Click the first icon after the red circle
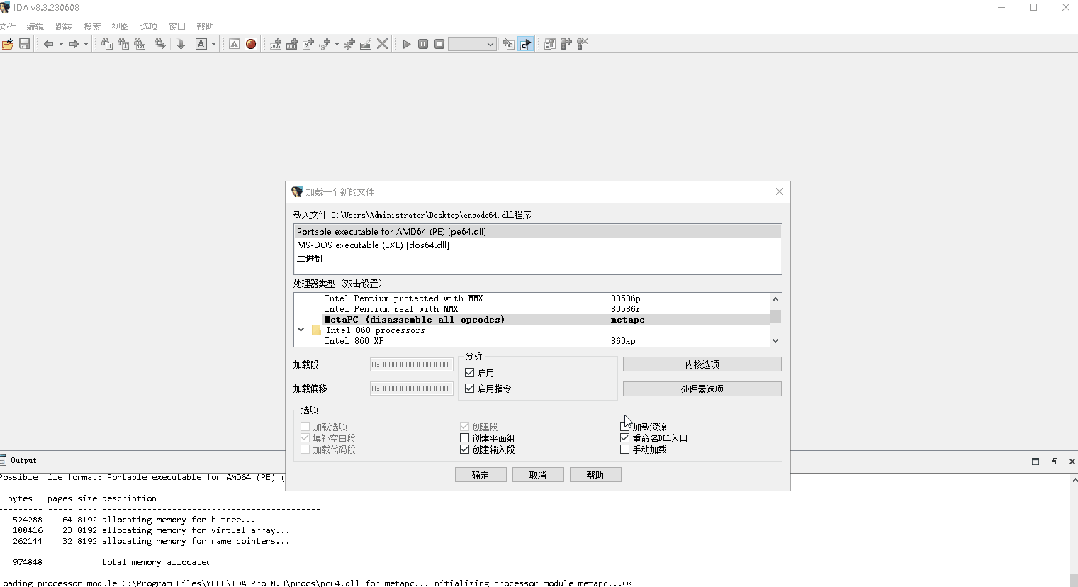1078x587 pixels. 276,44
